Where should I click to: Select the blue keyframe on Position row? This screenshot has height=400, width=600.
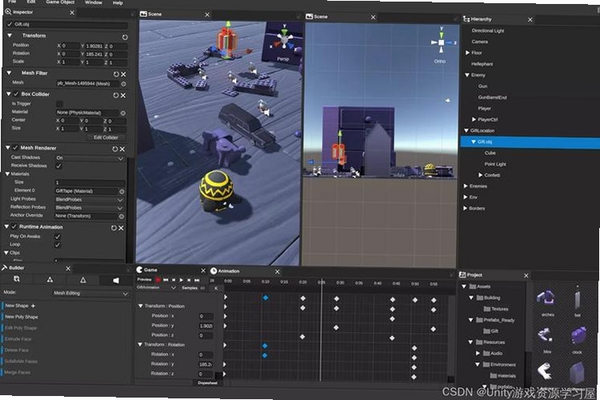pyautogui.click(x=266, y=297)
